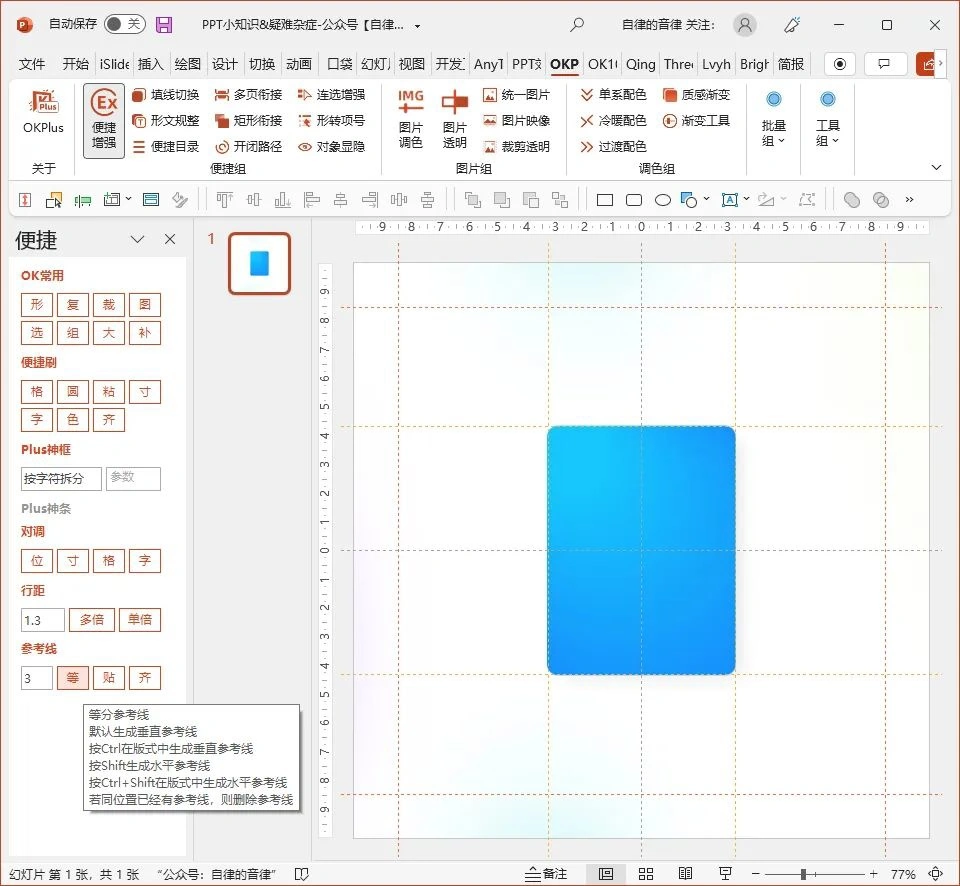Click the 多倍 line spacing button
Viewport: 960px width, 886px height.
(92, 620)
